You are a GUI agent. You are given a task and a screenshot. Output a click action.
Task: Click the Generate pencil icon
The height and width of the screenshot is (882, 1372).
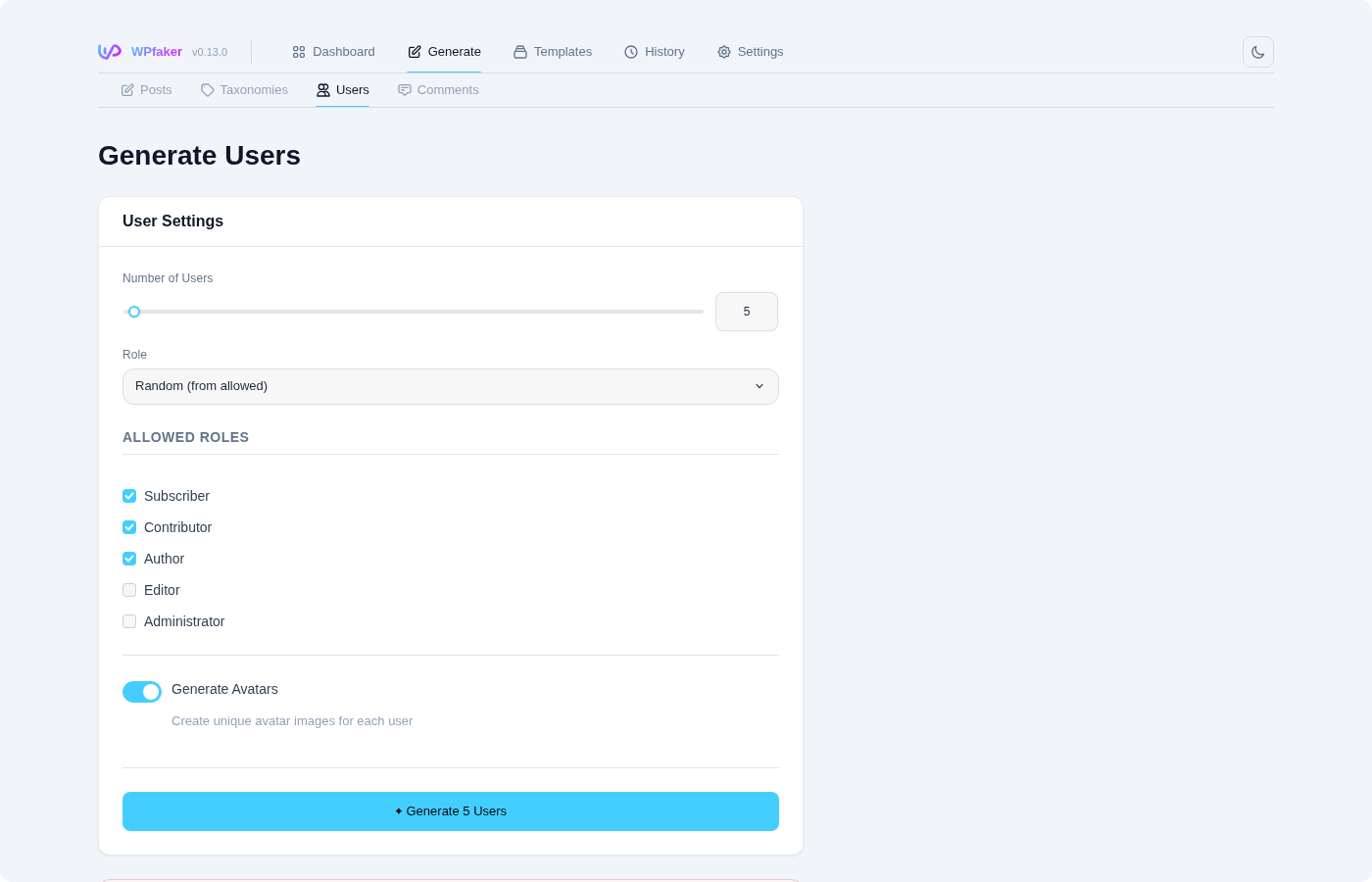coord(415,51)
